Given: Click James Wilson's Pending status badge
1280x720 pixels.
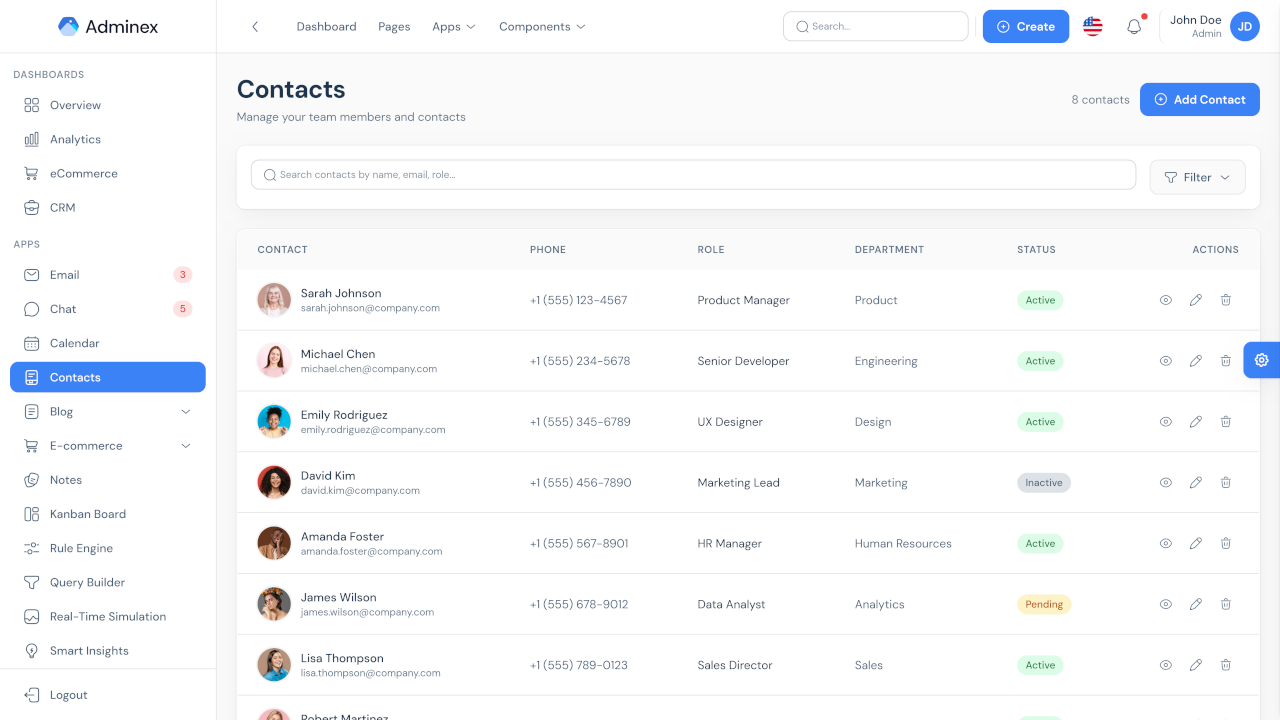Looking at the screenshot, I should point(1044,604).
